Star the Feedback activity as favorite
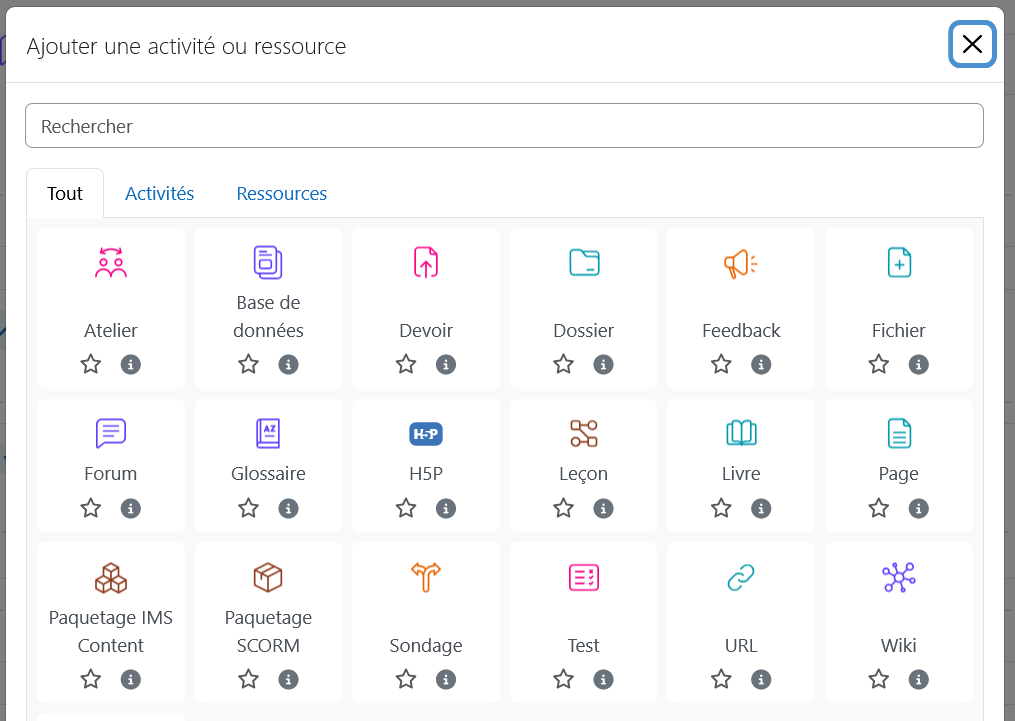This screenshot has height=721, width=1015. click(721, 364)
